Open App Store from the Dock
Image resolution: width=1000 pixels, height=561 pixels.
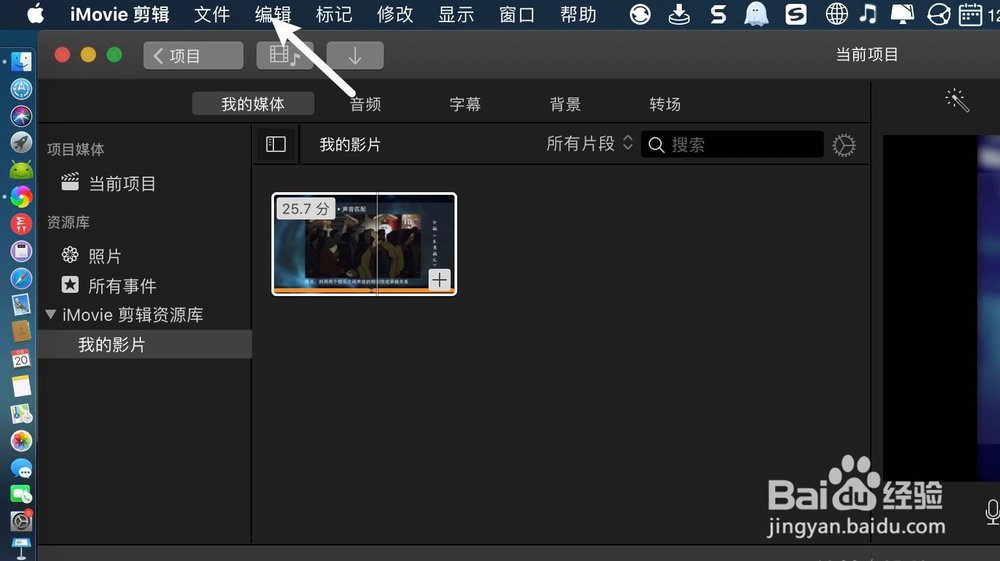(21, 89)
